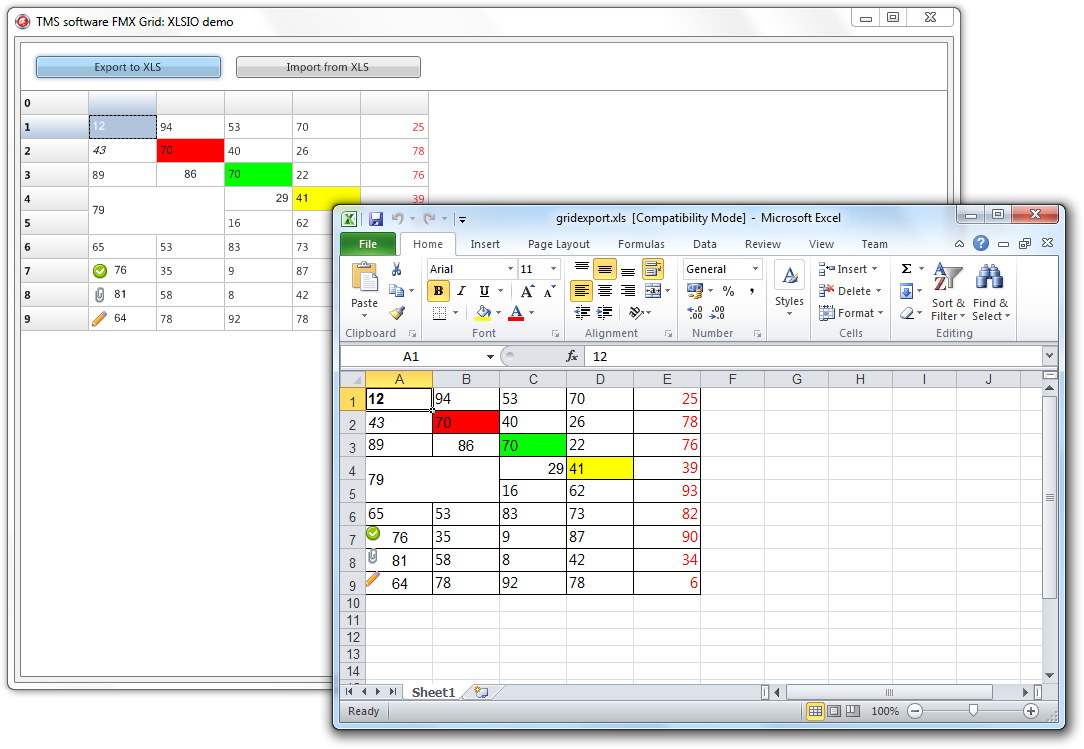Screen dimensions: 1084x749
Task: Select the Format Painter brush
Action: (397, 313)
